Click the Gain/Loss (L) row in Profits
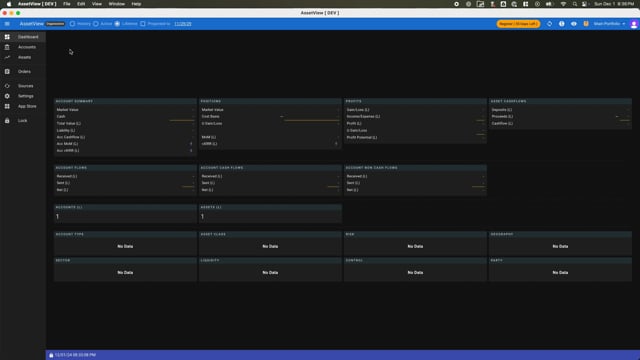640x360 pixels. tap(415, 110)
